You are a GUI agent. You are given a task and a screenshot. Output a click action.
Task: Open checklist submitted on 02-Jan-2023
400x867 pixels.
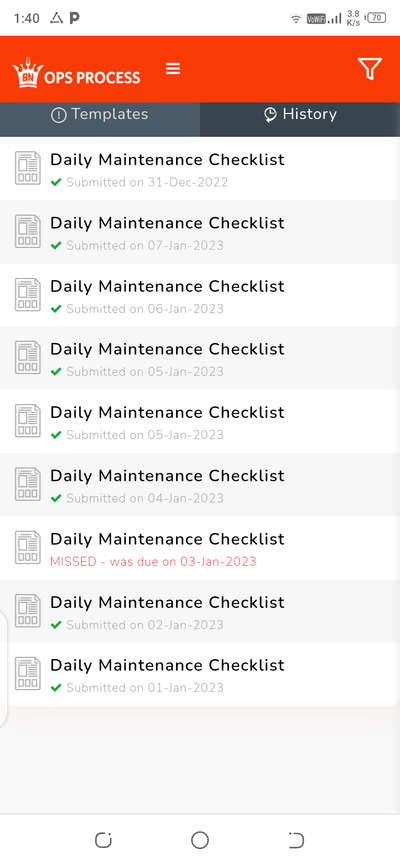[x=200, y=611]
